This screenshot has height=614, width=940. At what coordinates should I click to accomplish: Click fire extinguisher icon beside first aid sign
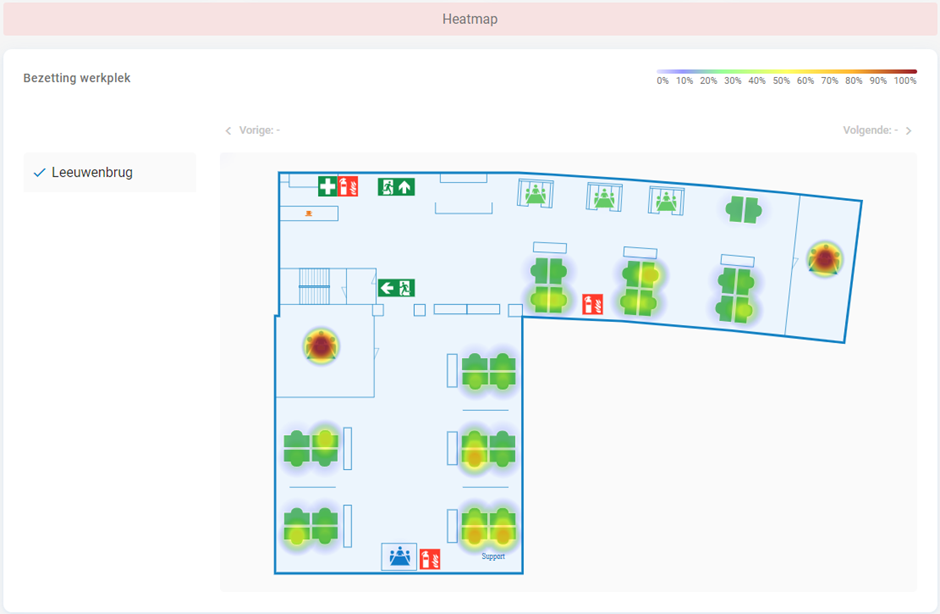click(x=348, y=186)
